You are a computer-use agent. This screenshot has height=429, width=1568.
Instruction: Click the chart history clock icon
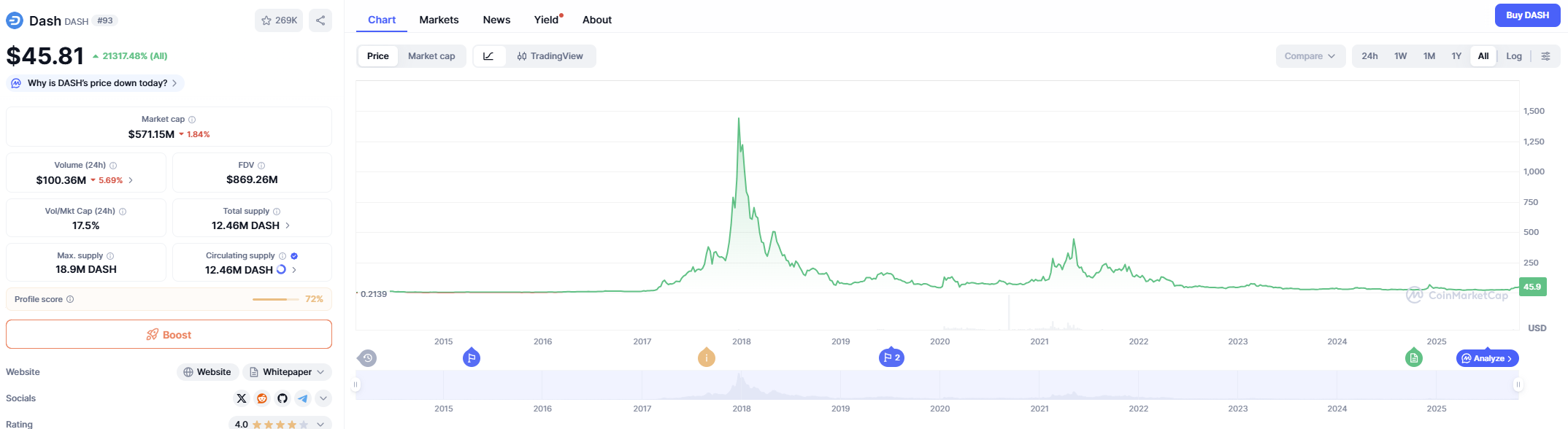tap(367, 358)
